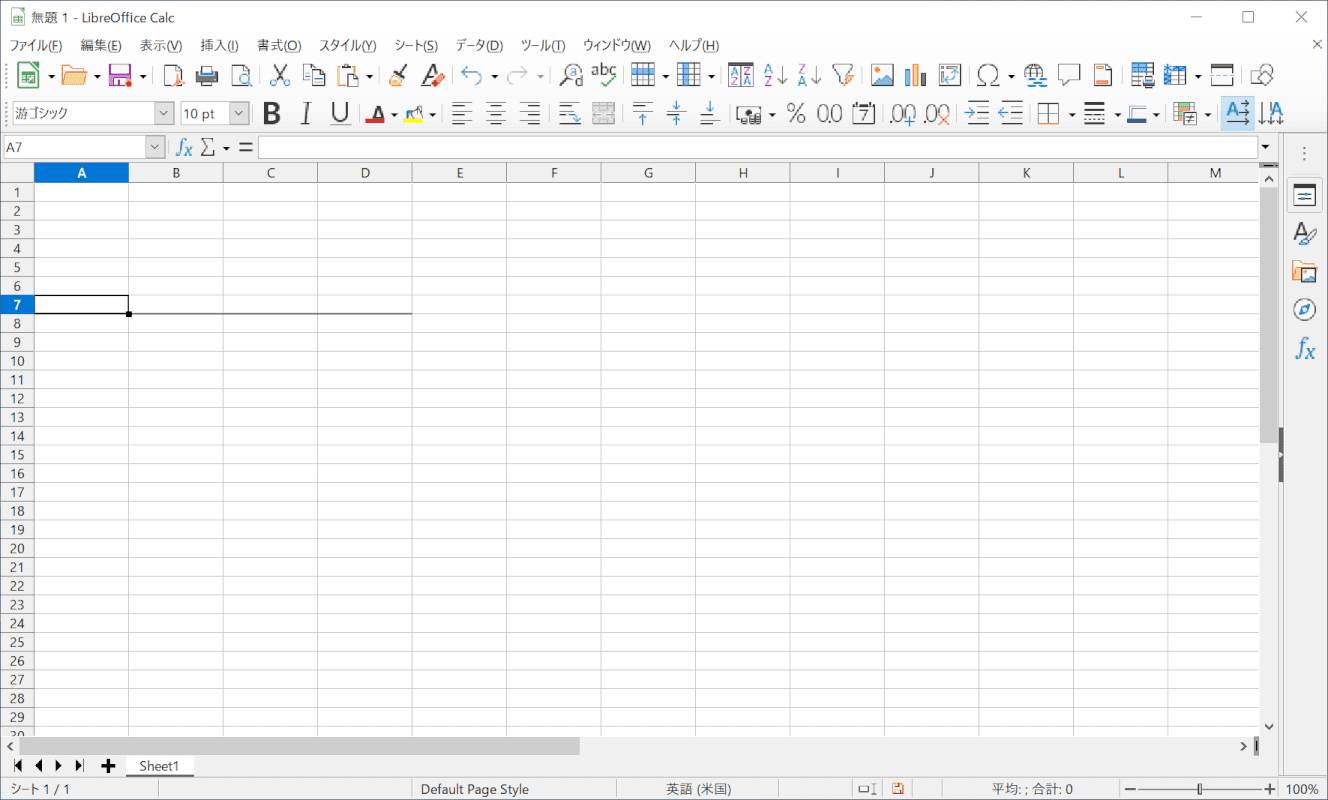This screenshot has height=800, width=1328.
Task: Click the font color A swatch
Action: (x=375, y=114)
